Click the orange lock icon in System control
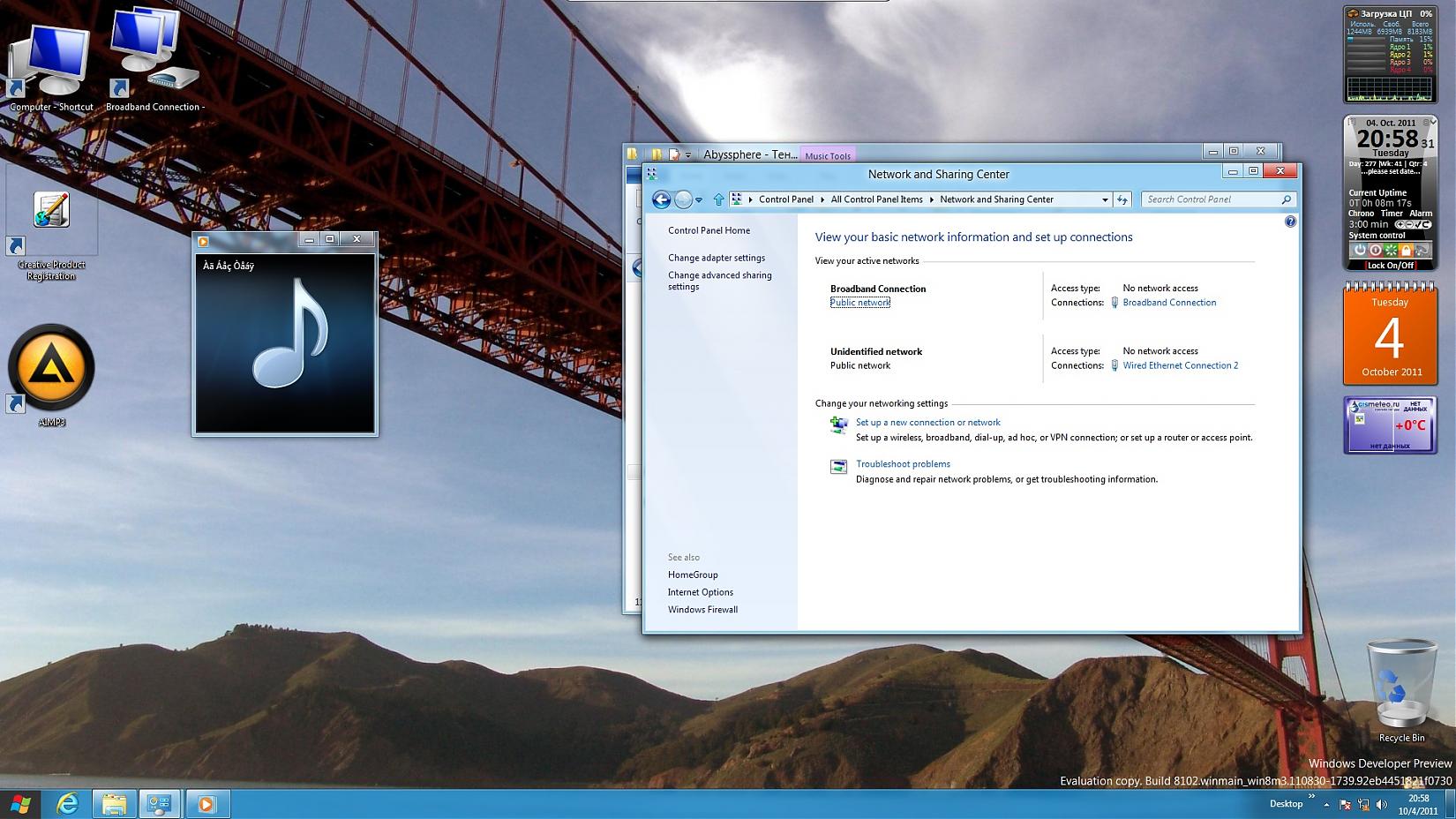1456x819 pixels. pyautogui.click(x=1406, y=251)
